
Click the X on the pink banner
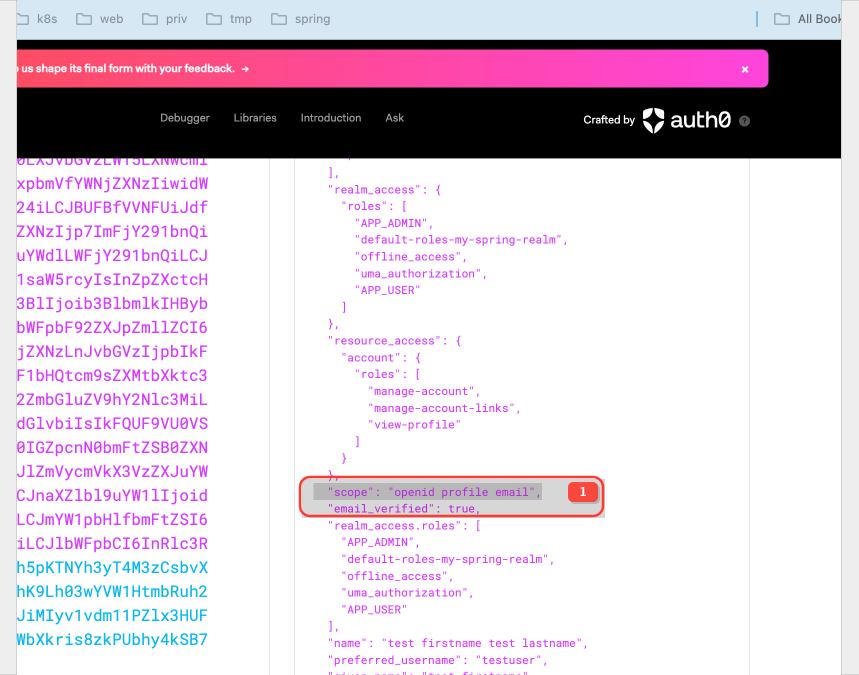click(x=745, y=68)
